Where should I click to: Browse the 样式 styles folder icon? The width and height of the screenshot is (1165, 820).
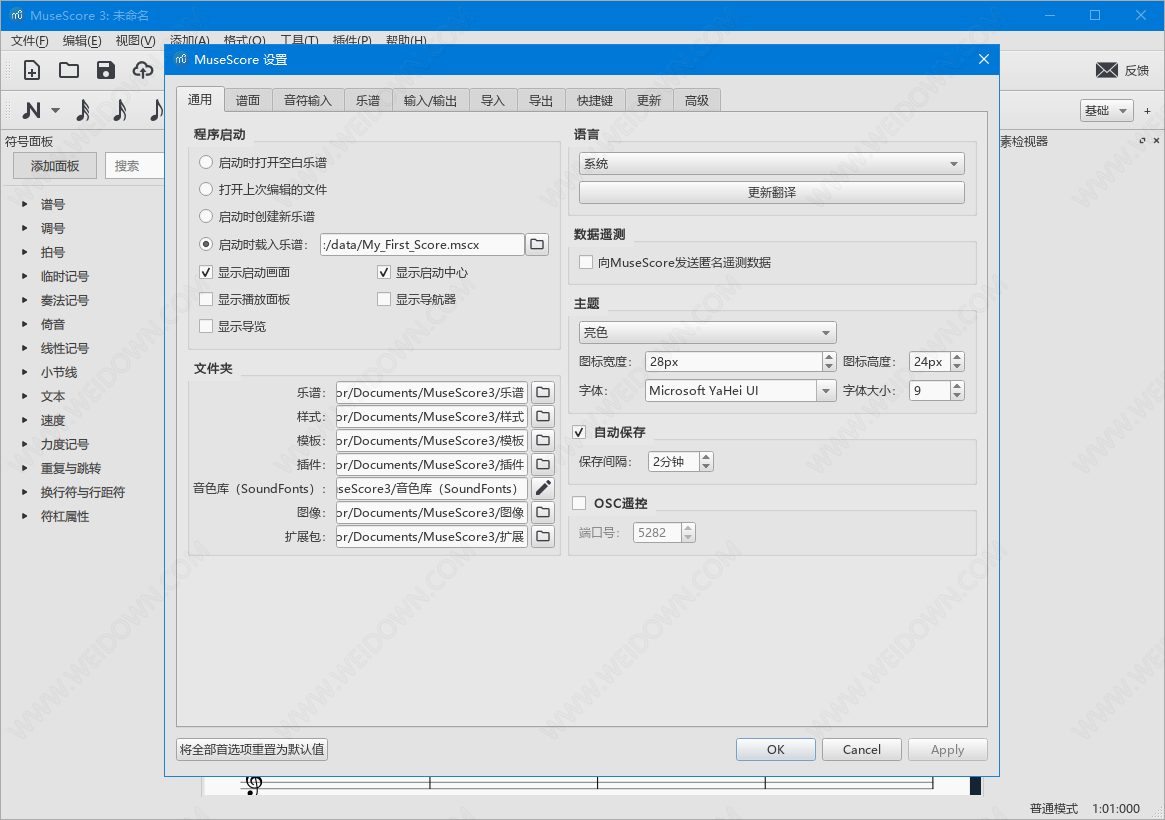[x=544, y=416]
